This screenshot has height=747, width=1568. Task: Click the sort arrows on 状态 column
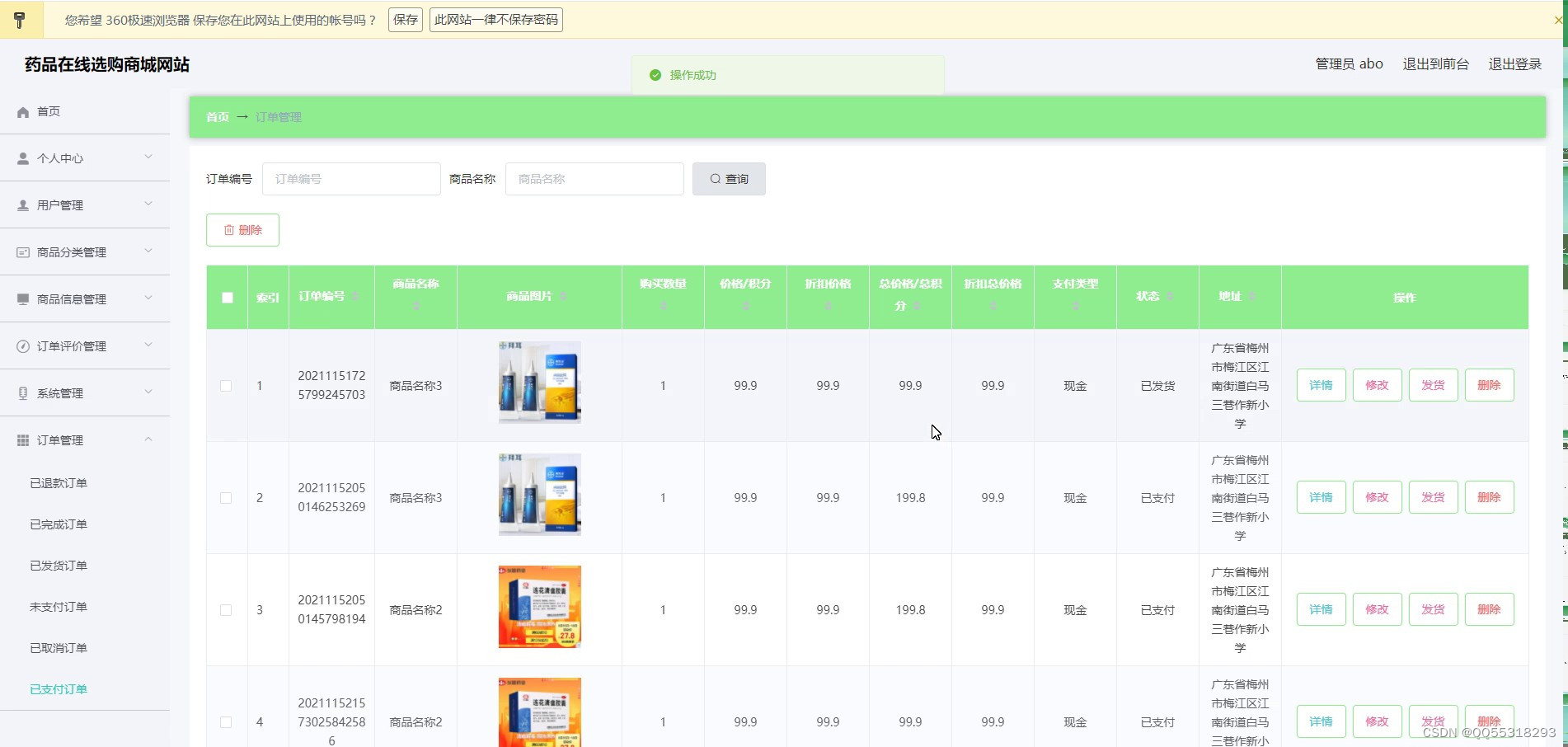tap(1170, 296)
